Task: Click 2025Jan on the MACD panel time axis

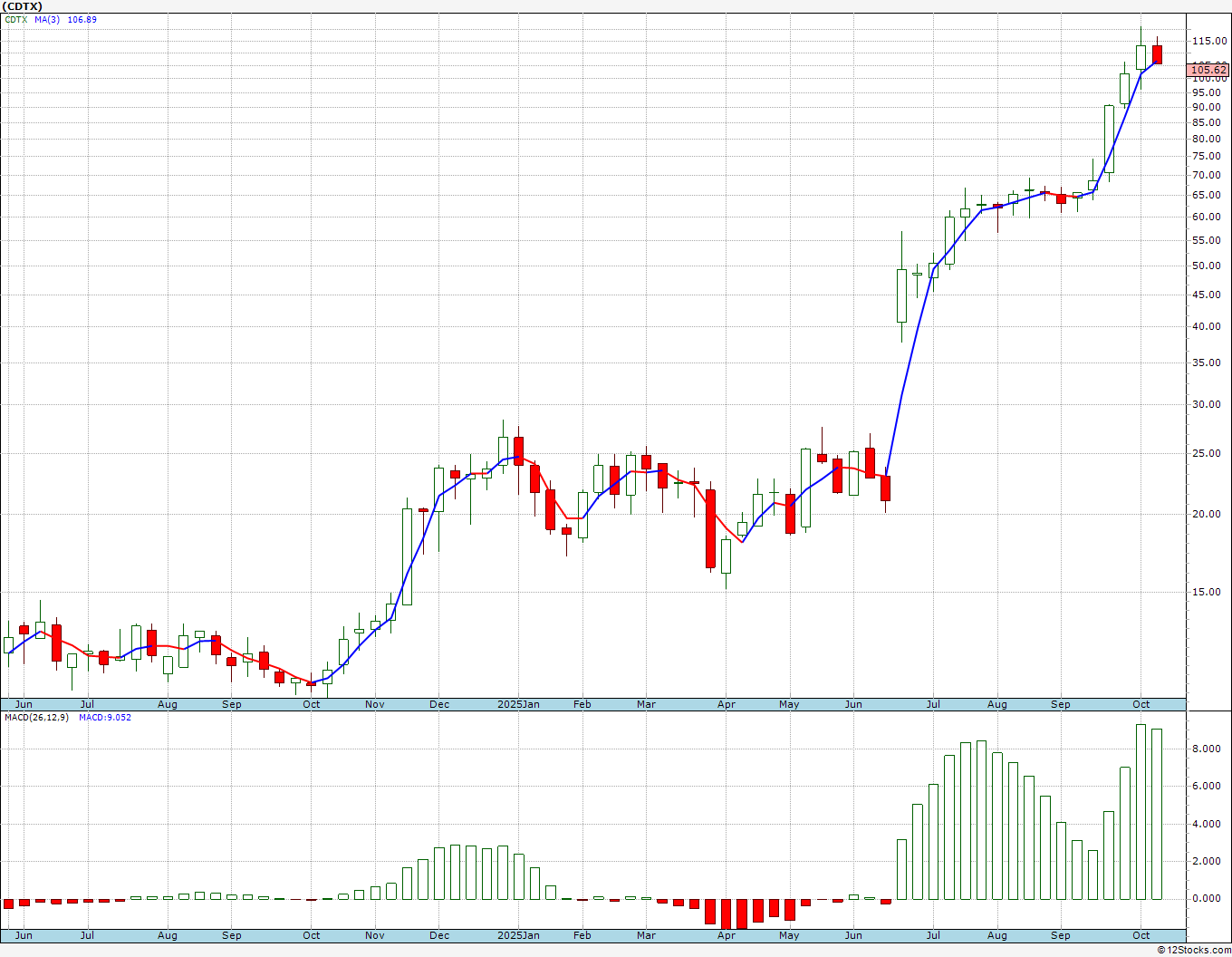Action: (x=519, y=935)
